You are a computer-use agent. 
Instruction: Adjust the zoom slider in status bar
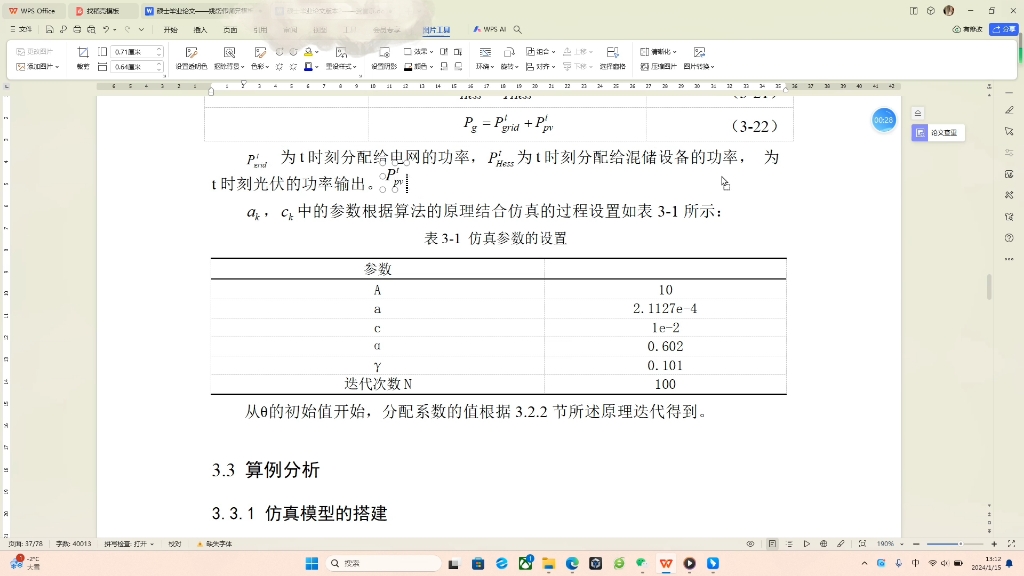pos(960,544)
